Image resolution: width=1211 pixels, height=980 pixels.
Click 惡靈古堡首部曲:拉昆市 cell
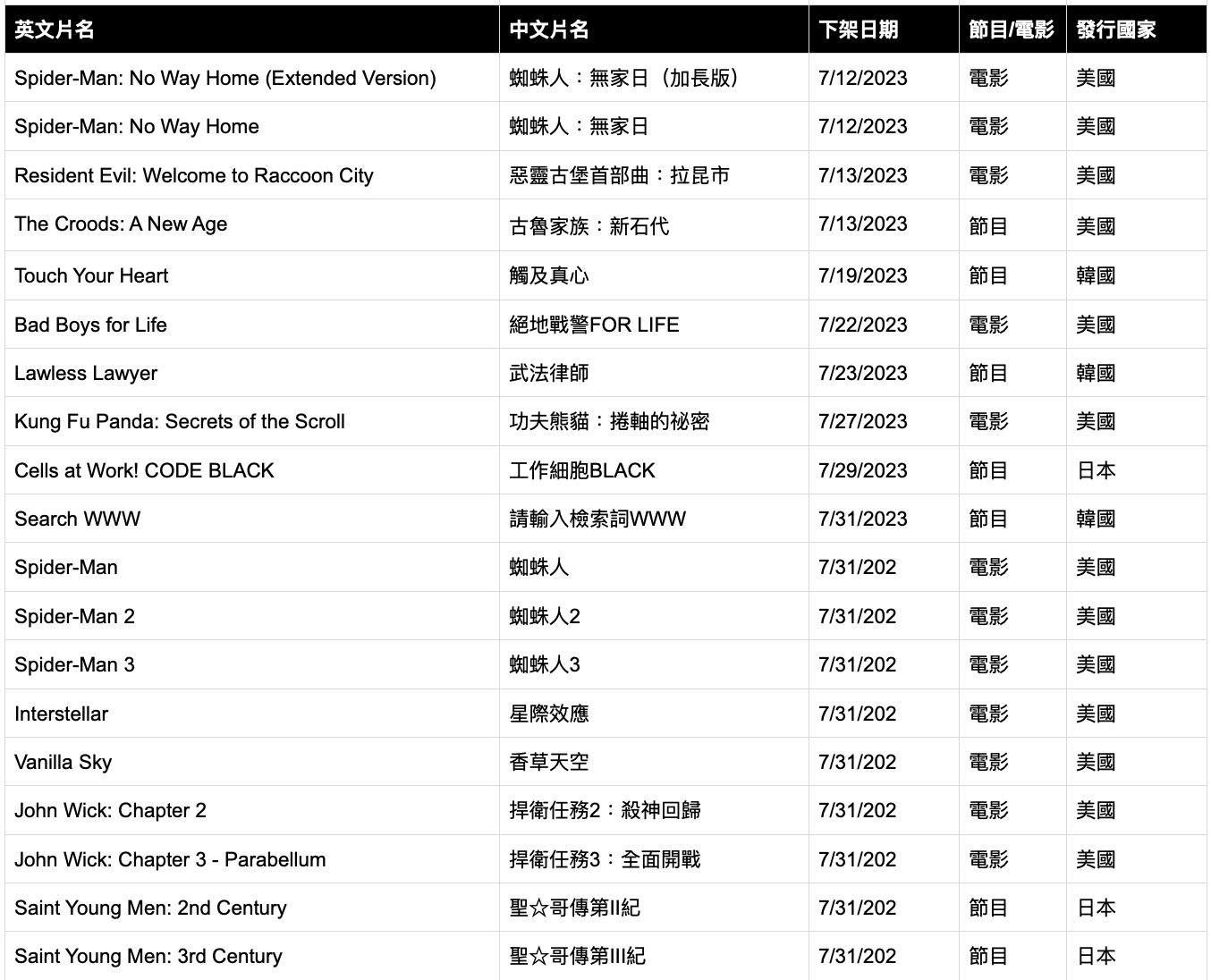click(x=654, y=175)
